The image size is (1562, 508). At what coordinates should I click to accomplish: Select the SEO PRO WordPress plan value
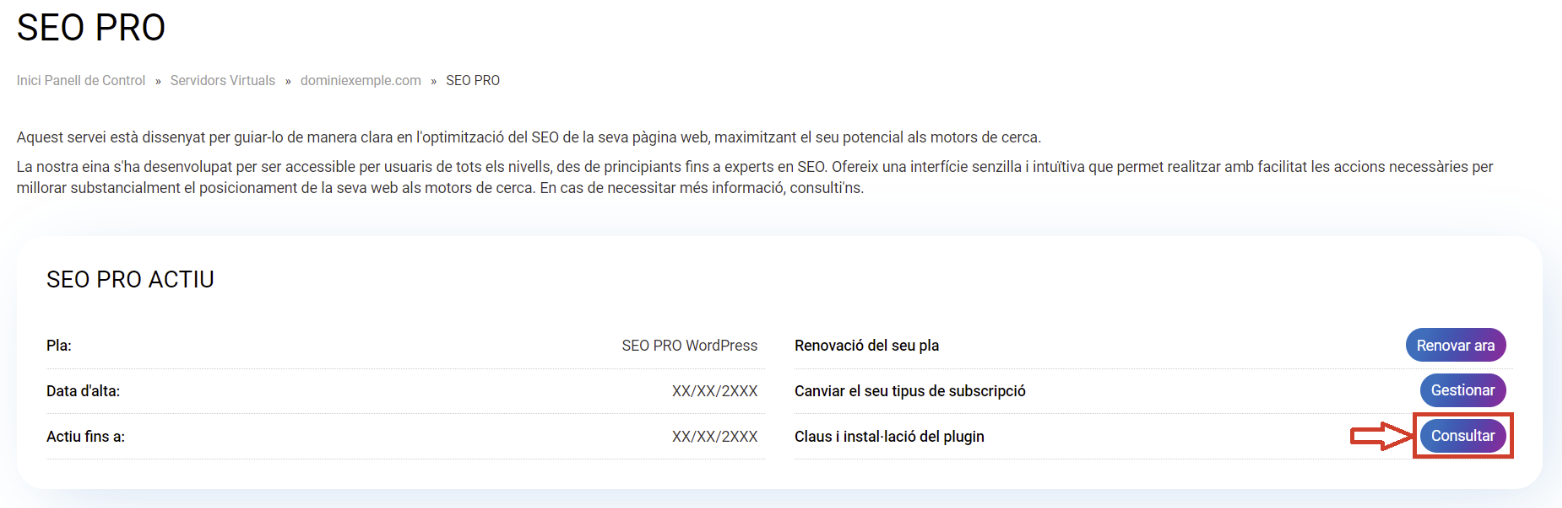tap(690, 346)
